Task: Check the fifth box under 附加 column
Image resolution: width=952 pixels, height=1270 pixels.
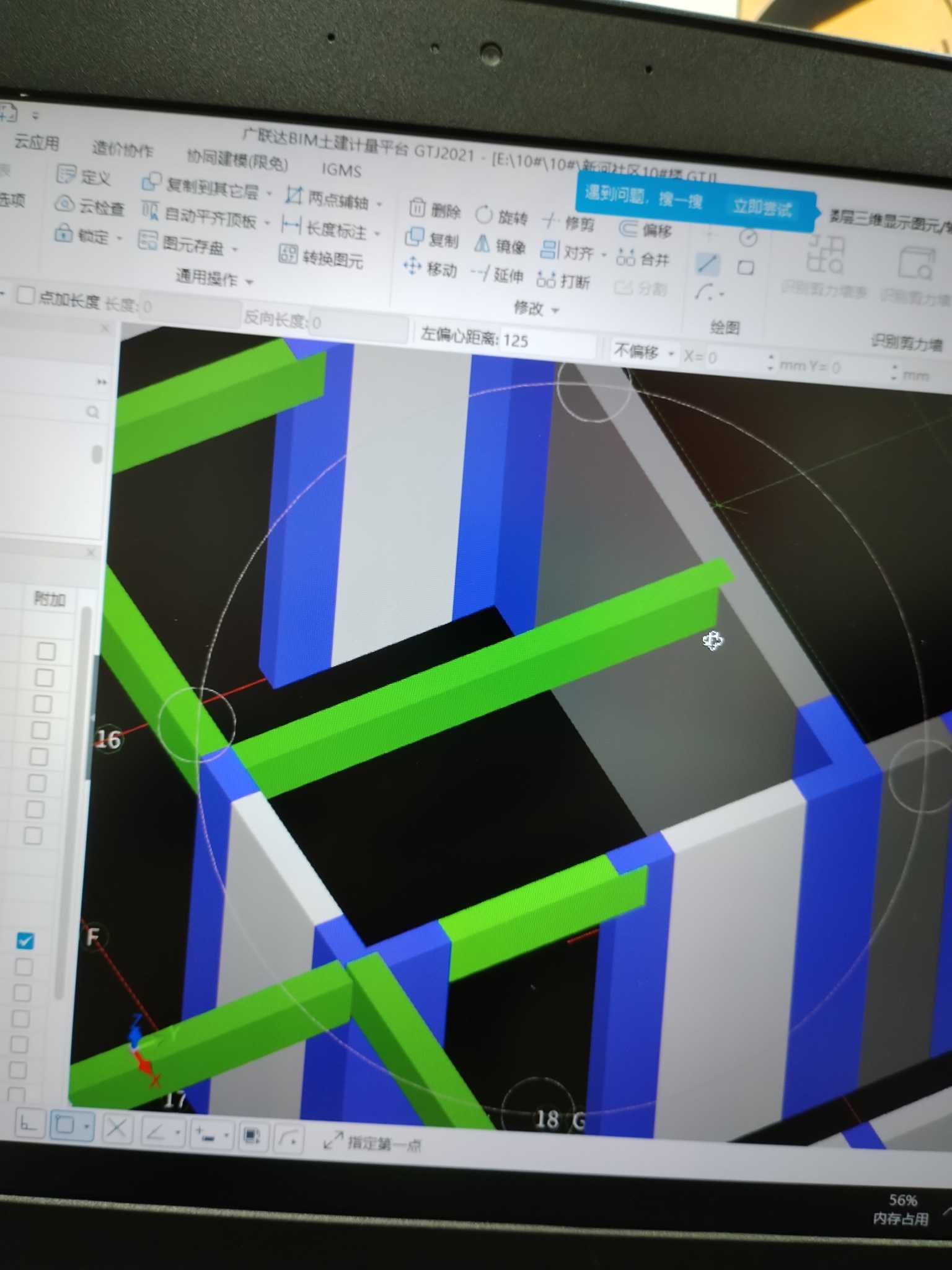Action: pyautogui.click(x=39, y=757)
